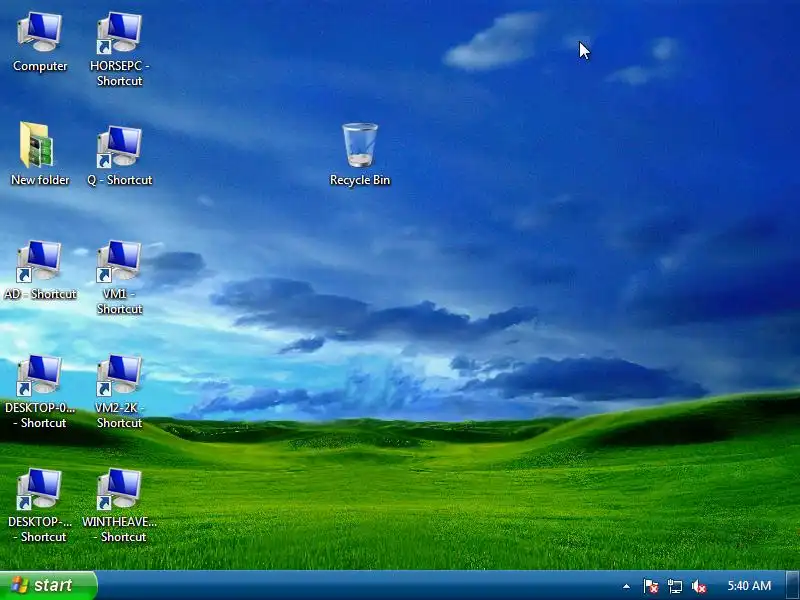The width and height of the screenshot is (800, 600).
Task: Click the Show desktop button at the taskbar end
Action: click(x=793, y=585)
